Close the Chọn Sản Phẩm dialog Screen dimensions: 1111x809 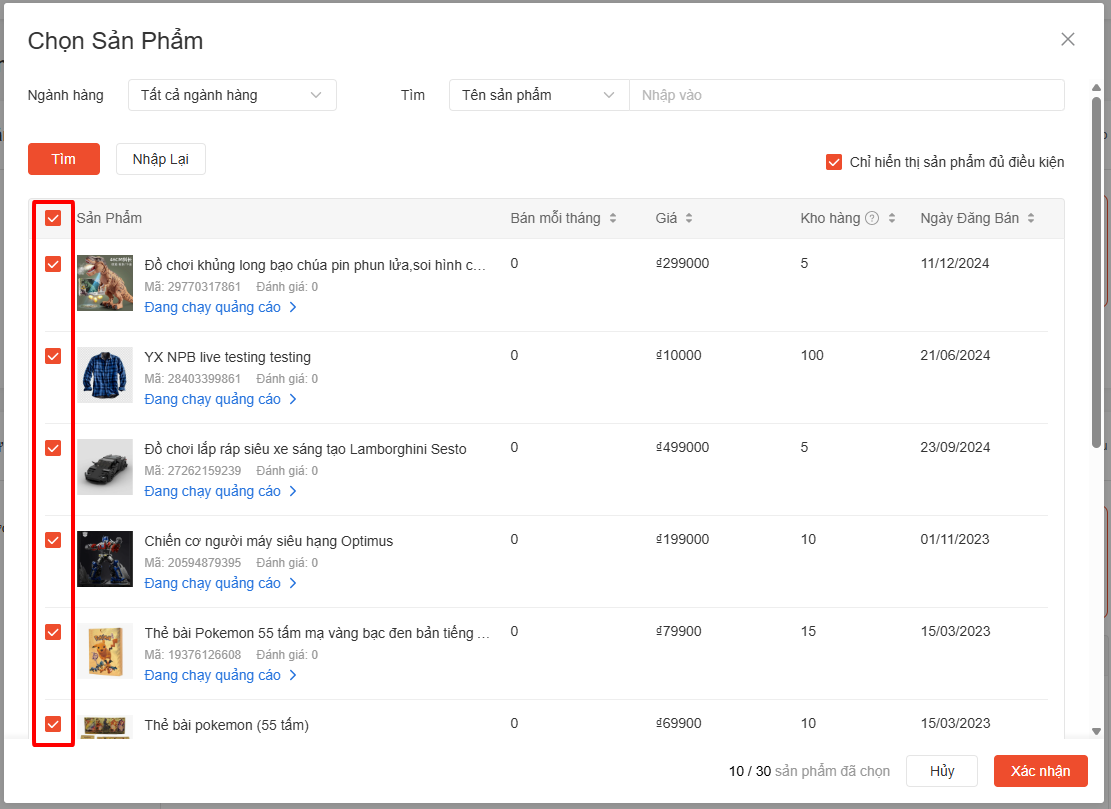[1067, 40]
